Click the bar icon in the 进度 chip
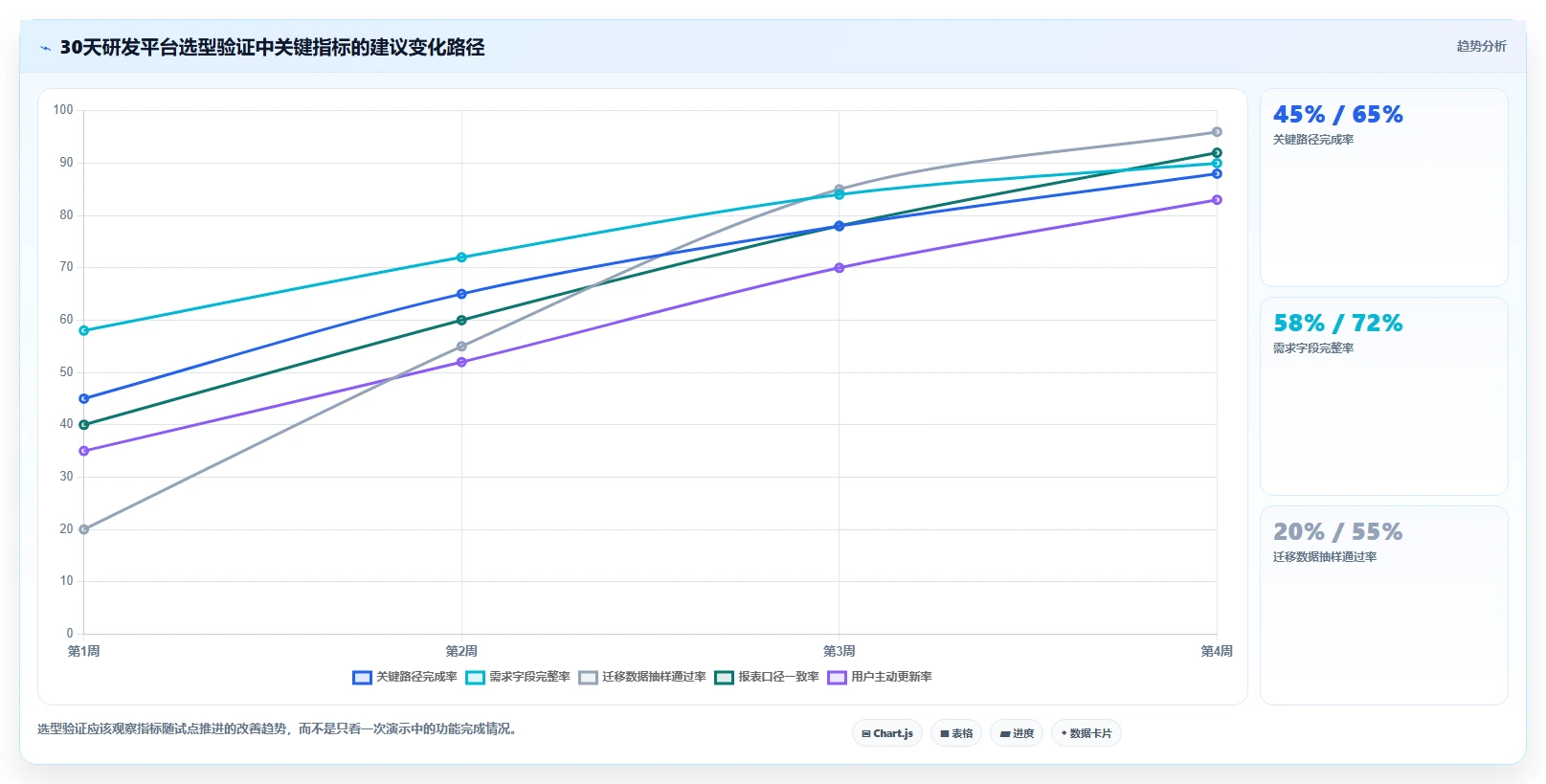Image resolution: width=1546 pixels, height=784 pixels. point(1005,734)
